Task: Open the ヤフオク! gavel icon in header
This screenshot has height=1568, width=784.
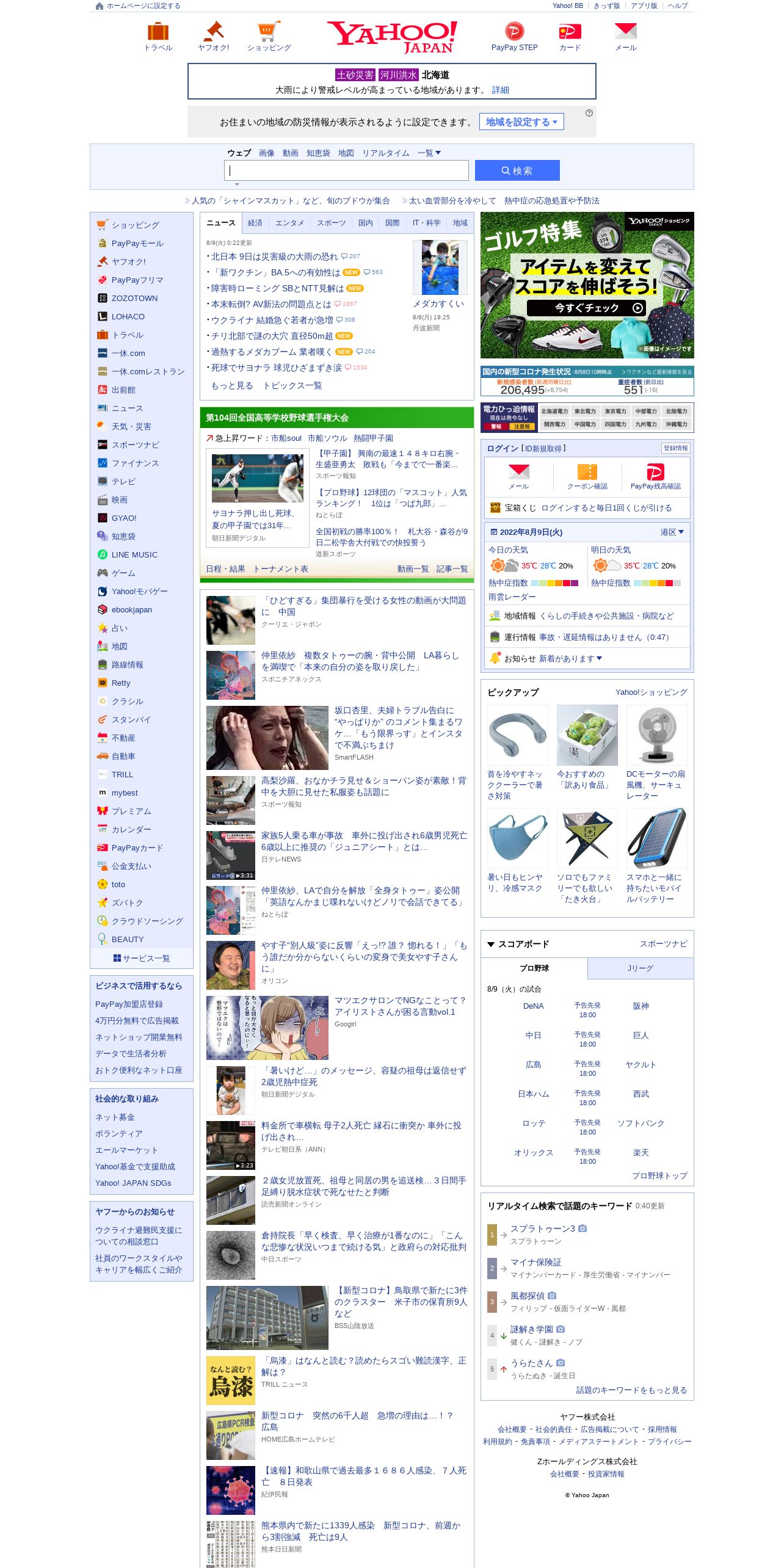Action: click(214, 31)
